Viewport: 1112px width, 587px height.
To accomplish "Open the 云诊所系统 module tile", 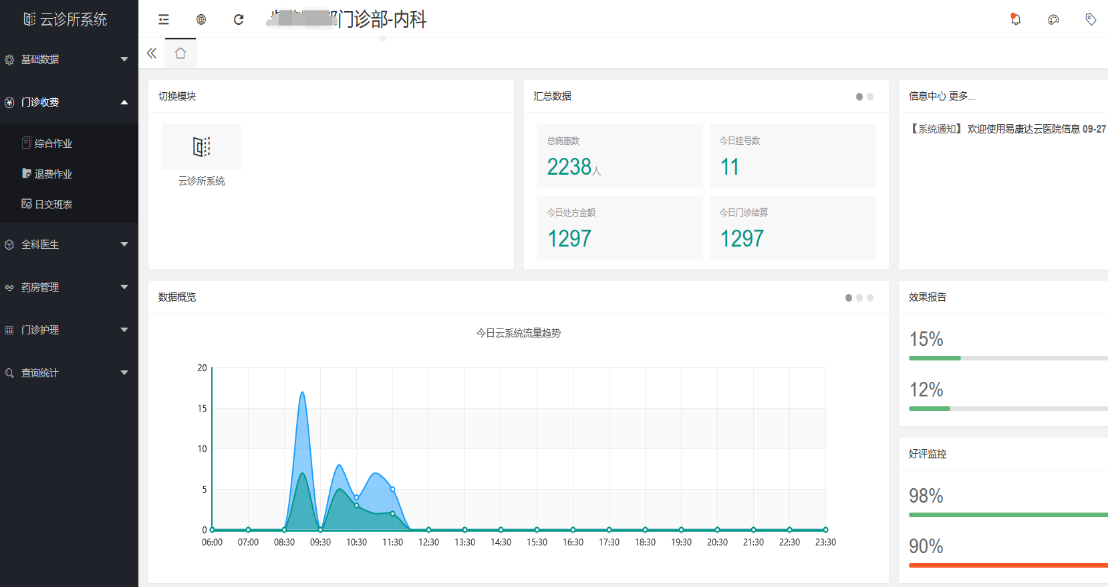I will (201, 155).
